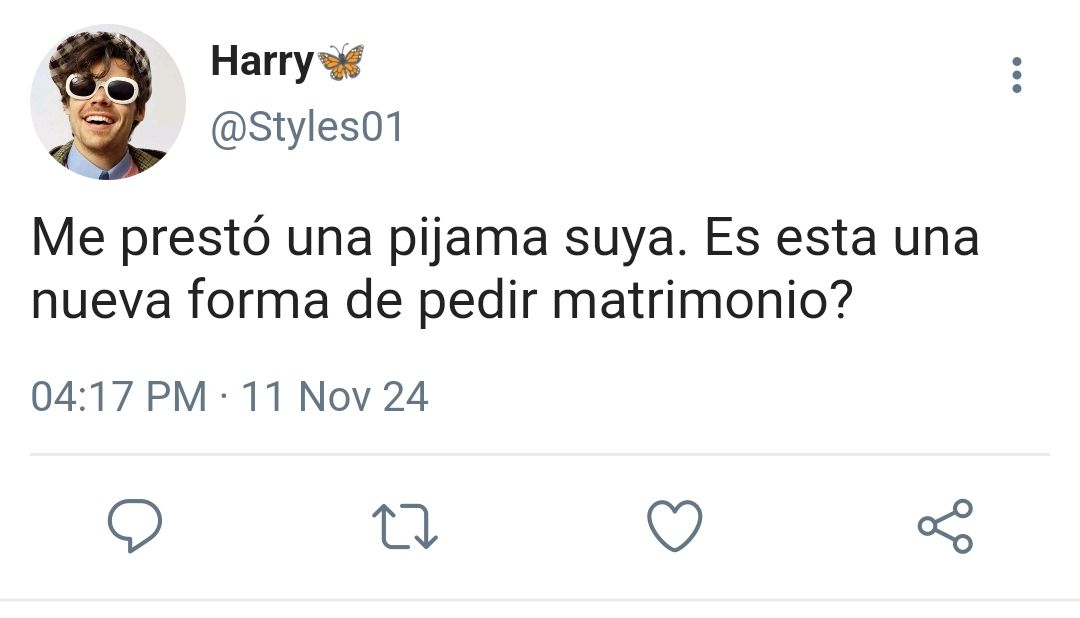
Task: Click the phrase 'Es esta una'
Action: [842, 238]
